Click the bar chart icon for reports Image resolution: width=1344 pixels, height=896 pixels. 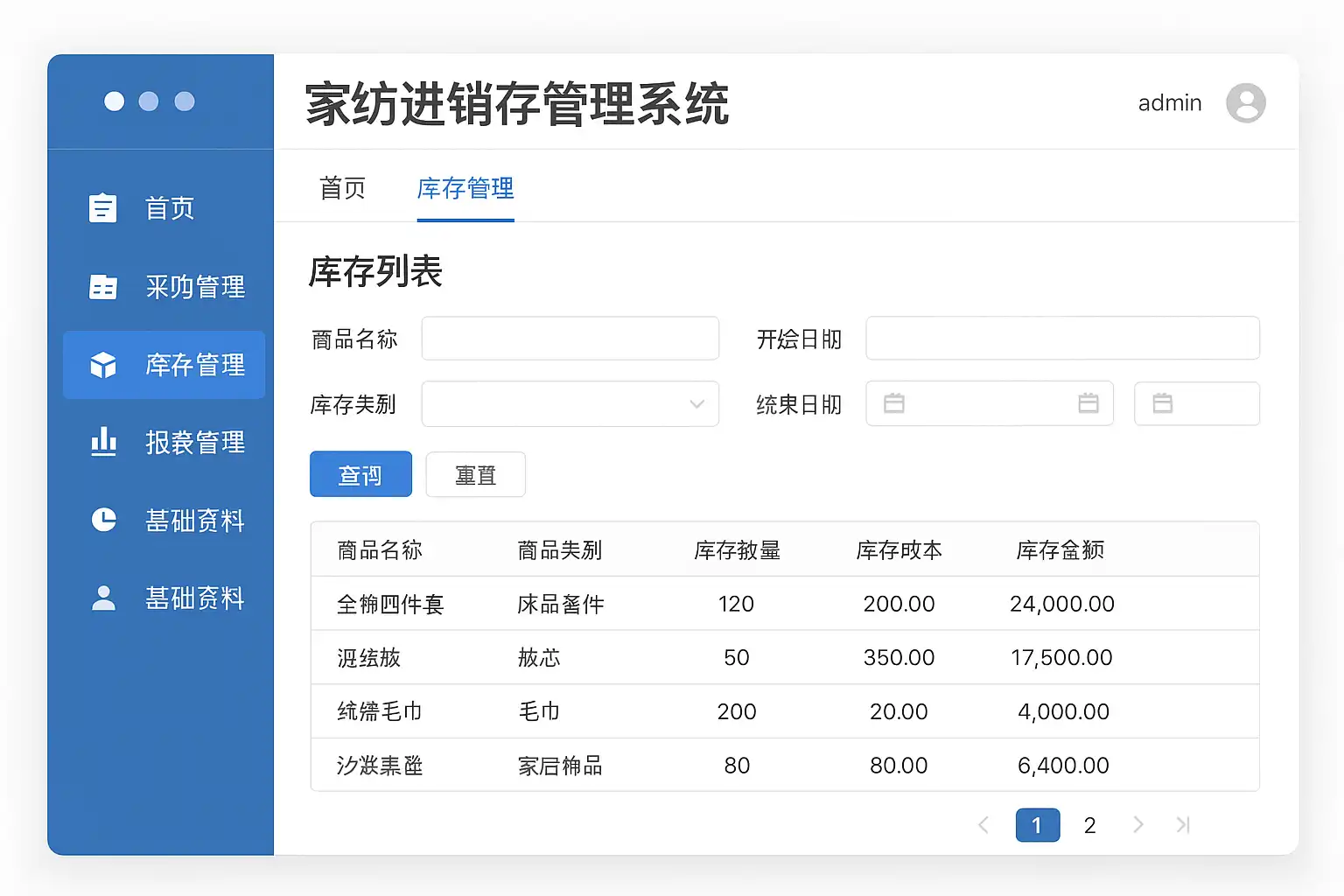point(103,442)
